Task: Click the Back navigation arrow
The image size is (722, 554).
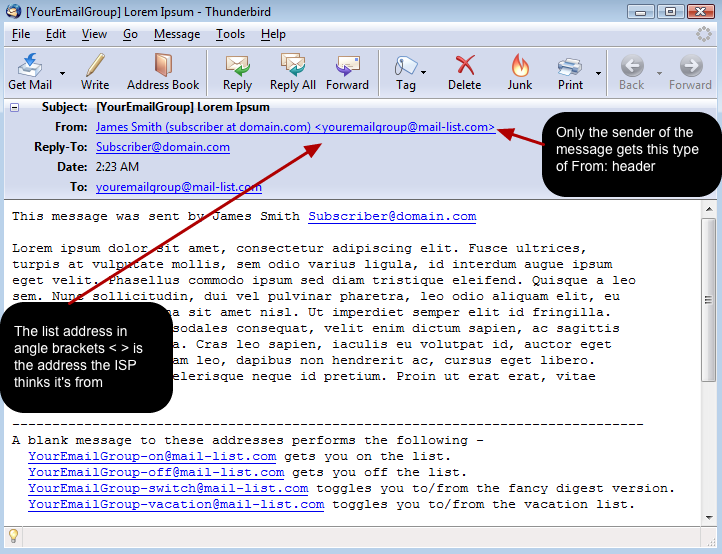Action: pyautogui.click(x=632, y=66)
